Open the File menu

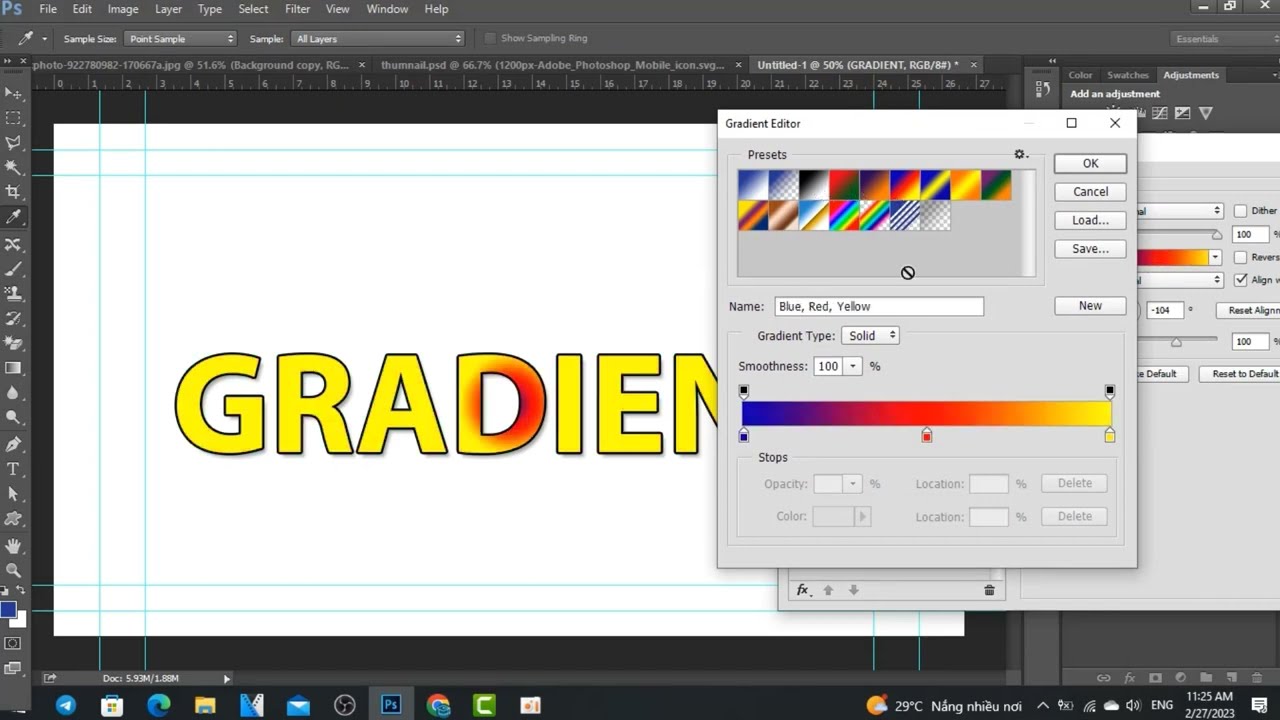(x=47, y=9)
